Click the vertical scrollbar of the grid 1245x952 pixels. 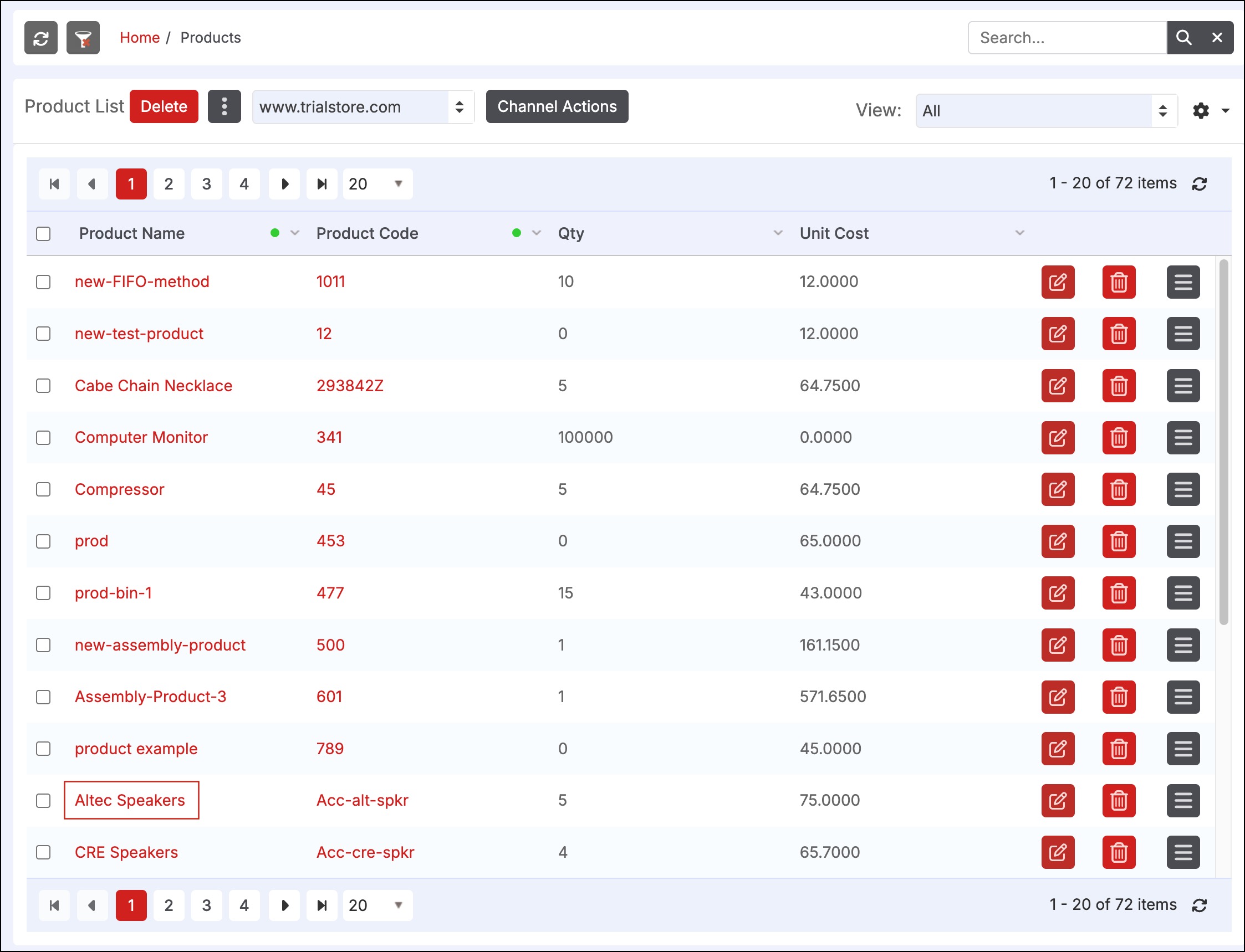[1223, 442]
